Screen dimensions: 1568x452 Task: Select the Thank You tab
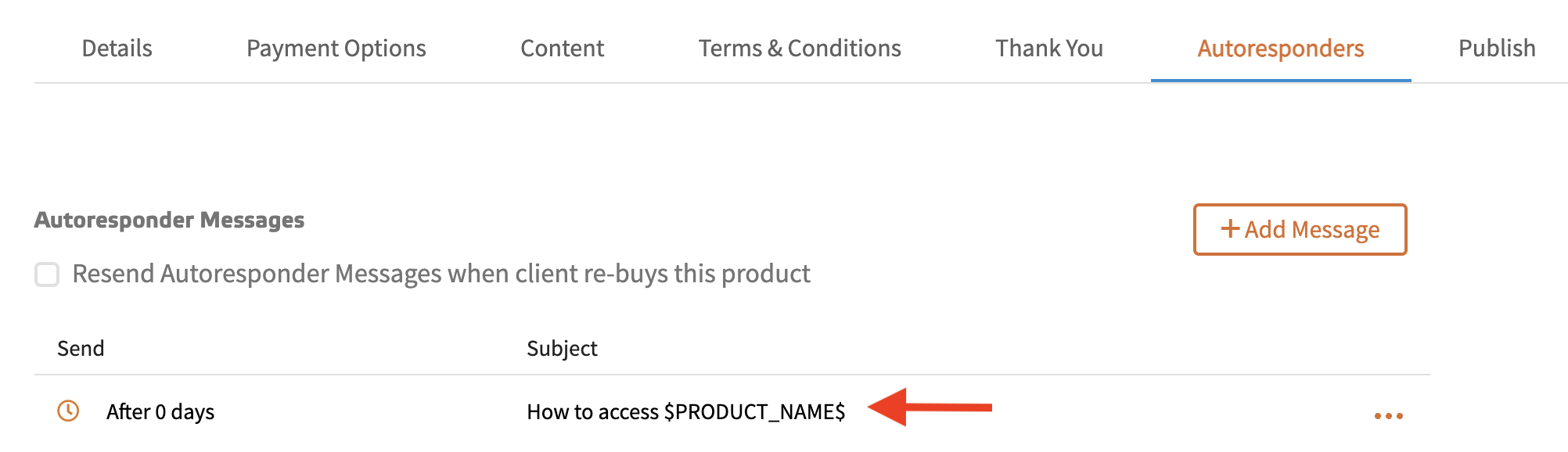tap(1049, 48)
